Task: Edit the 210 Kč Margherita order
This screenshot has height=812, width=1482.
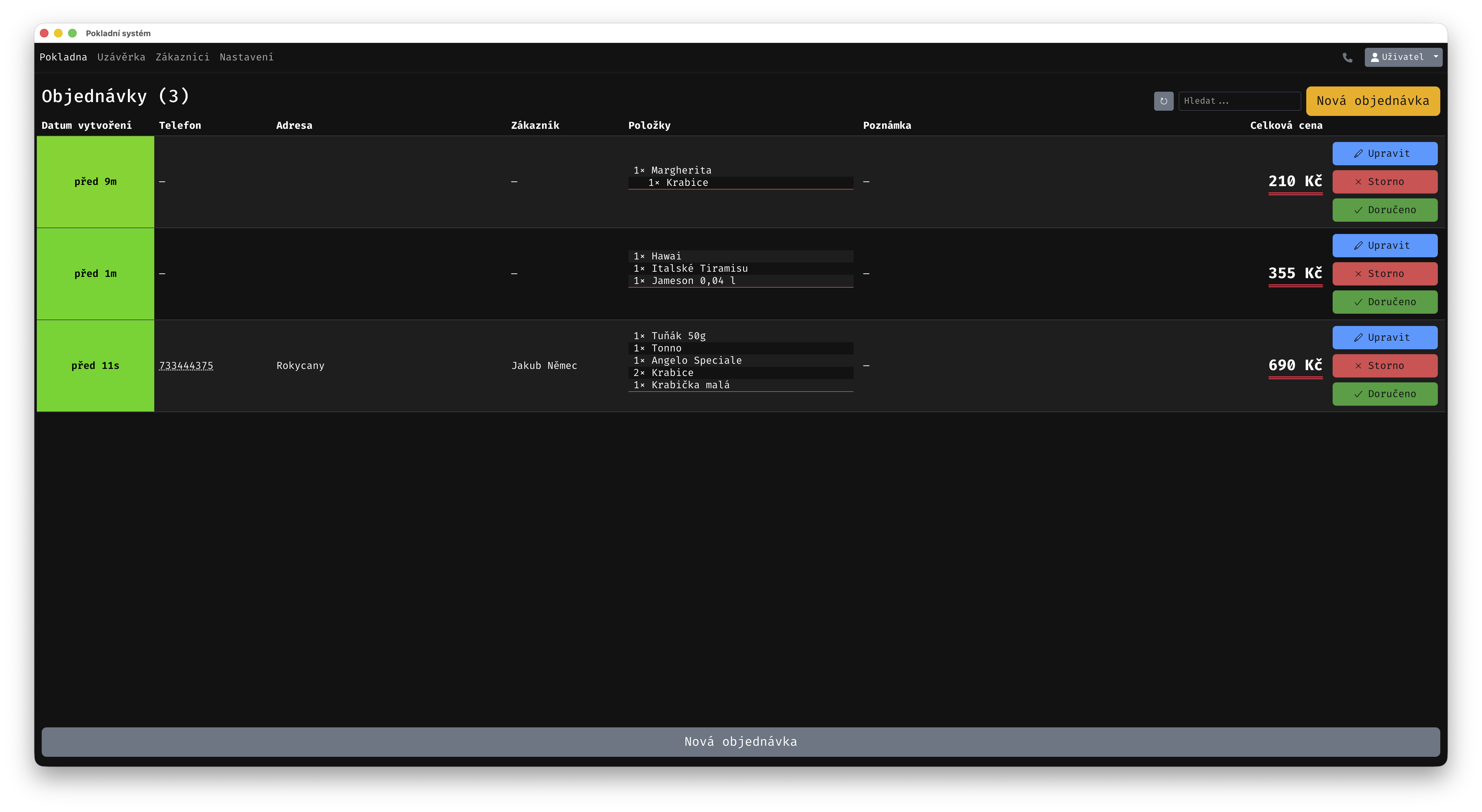Action: 1384,154
